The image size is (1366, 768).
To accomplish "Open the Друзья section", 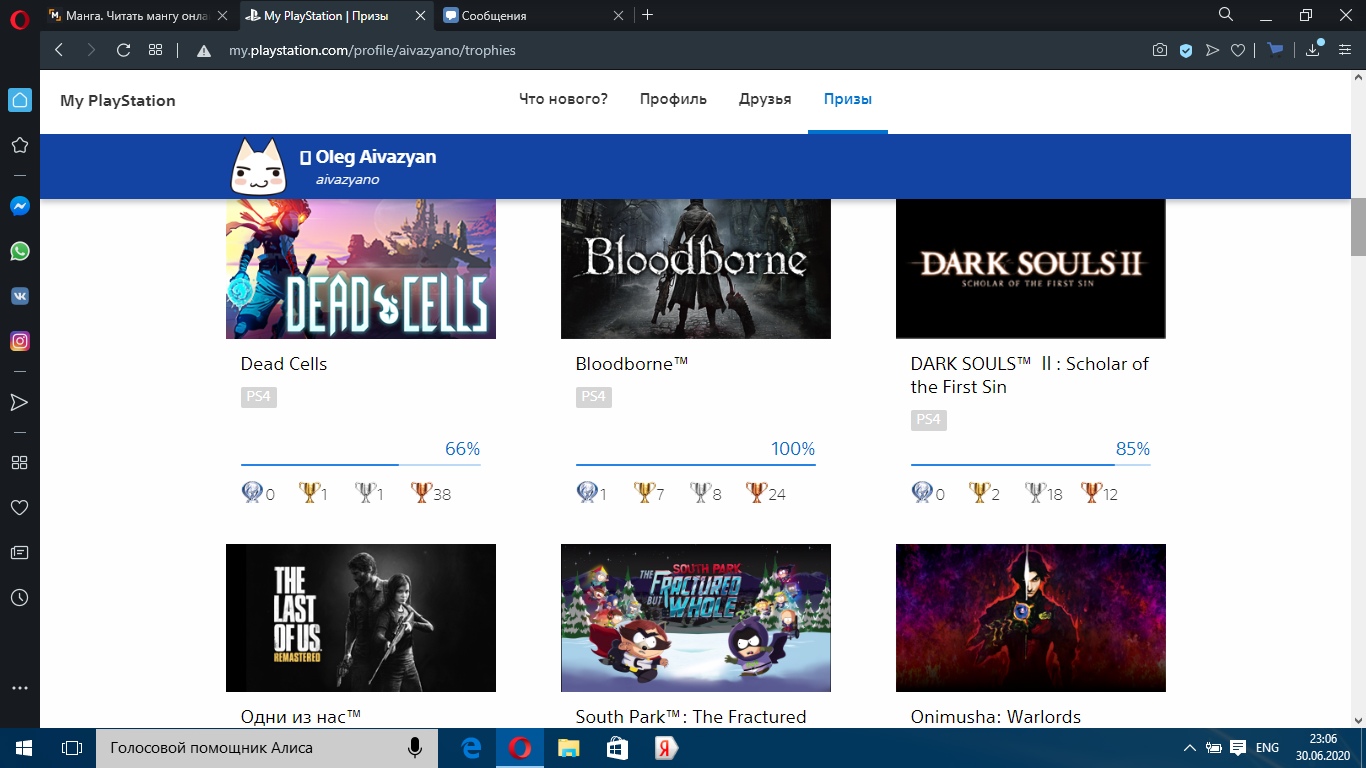I will pos(765,99).
